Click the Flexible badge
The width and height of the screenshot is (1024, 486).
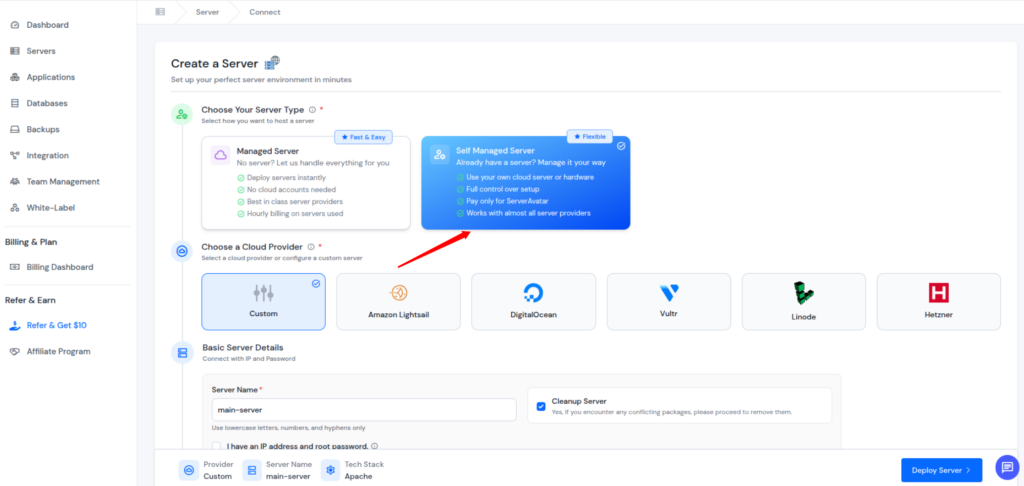point(590,137)
